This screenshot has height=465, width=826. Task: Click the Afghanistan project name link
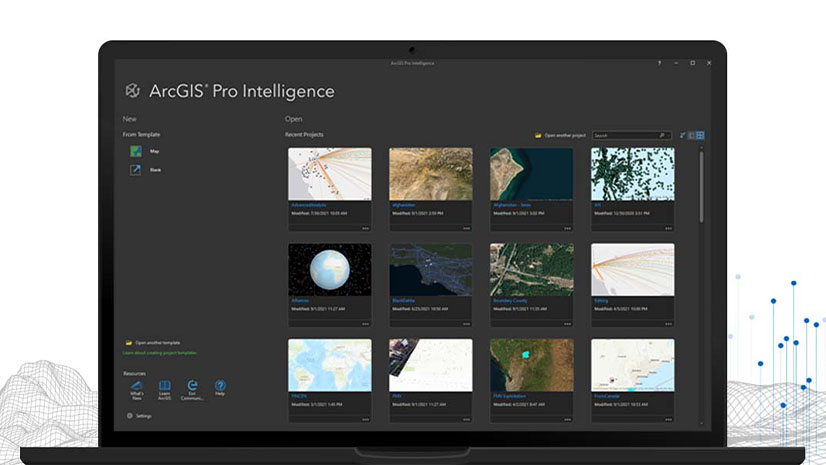[x=404, y=205]
